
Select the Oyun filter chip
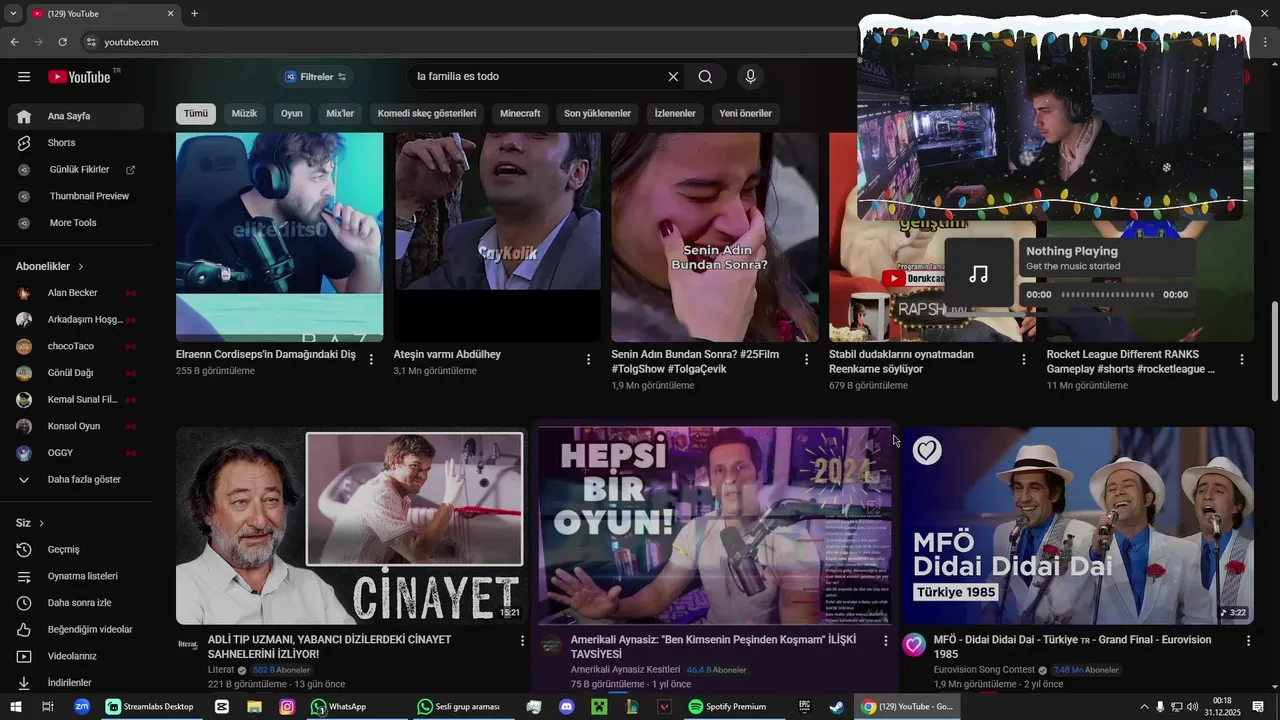292,114
